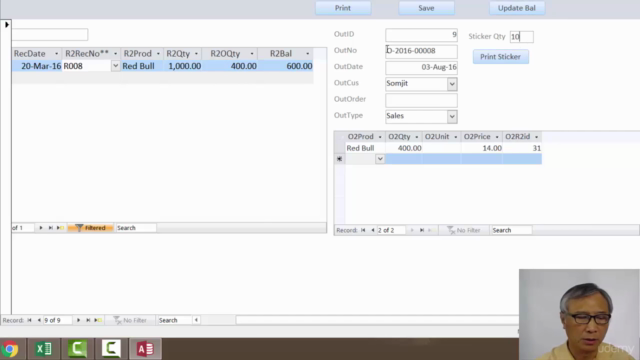Image resolution: width=640 pixels, height=360 pixels.
Task: Click the main form record selector arrow
Action: click(x=7, y=24)
